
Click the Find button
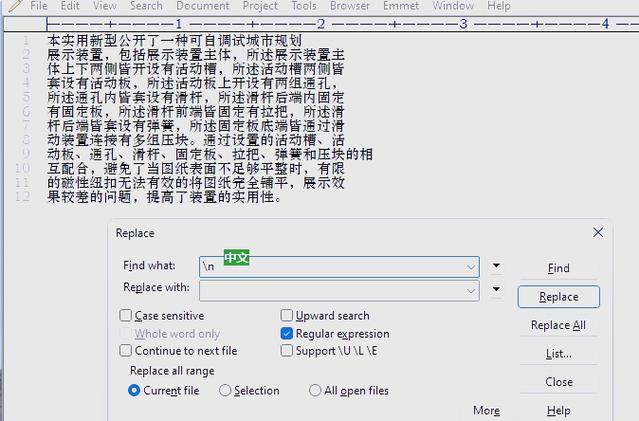(x=558, y=268)
